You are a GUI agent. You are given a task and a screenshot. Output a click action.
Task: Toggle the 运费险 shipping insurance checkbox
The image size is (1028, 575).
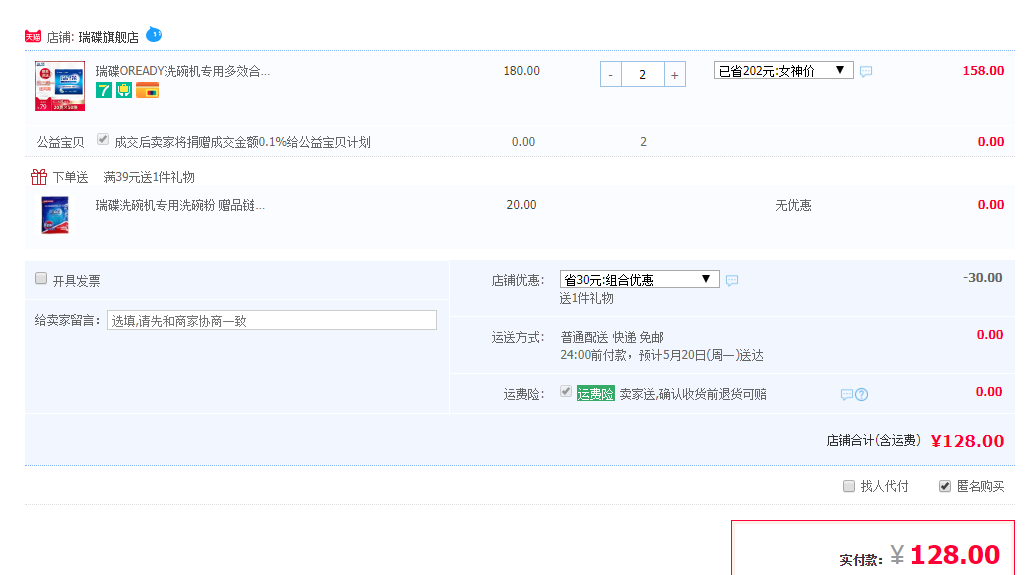click(x=566, y=391)
